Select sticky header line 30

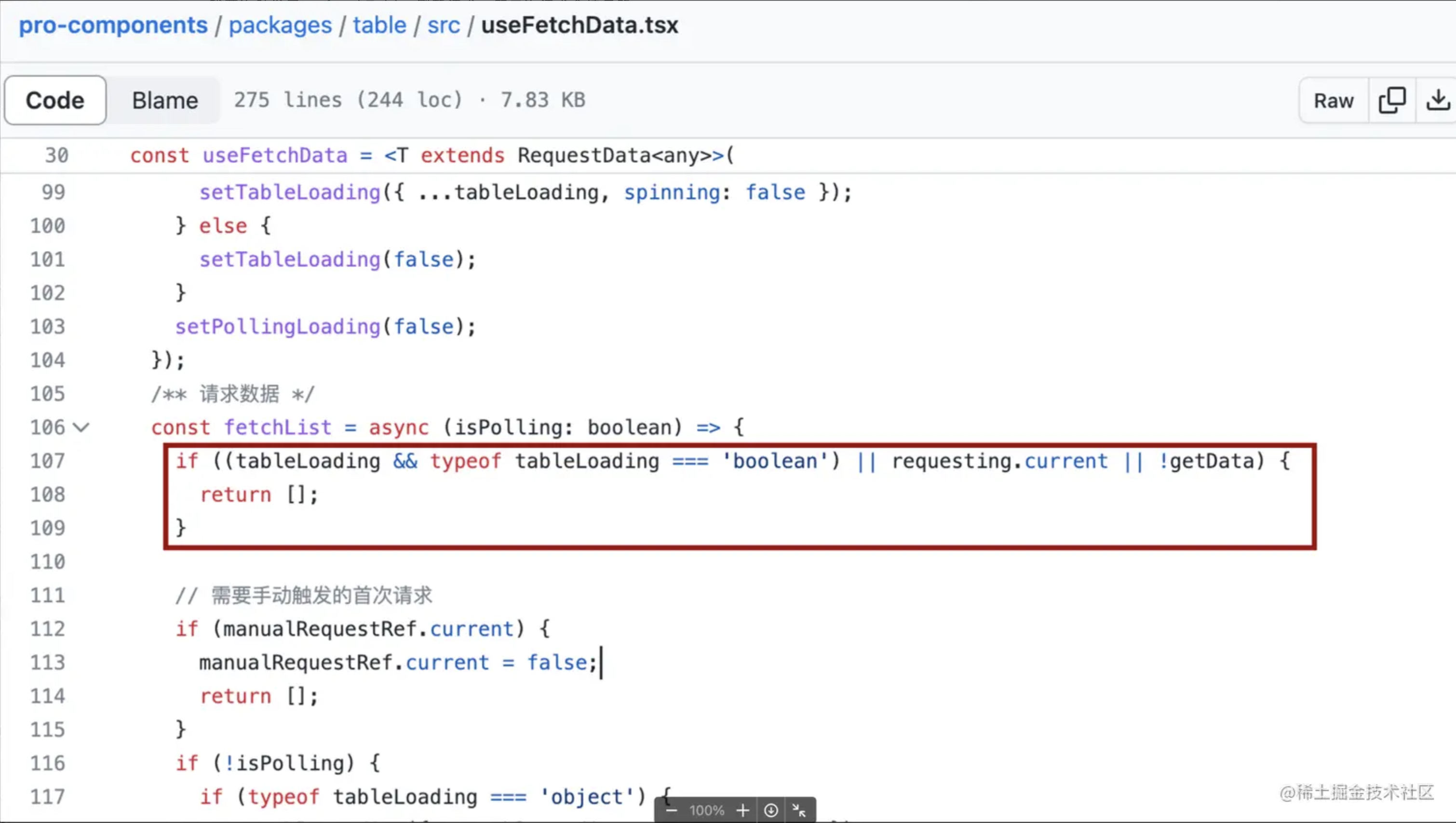[728, 156]
